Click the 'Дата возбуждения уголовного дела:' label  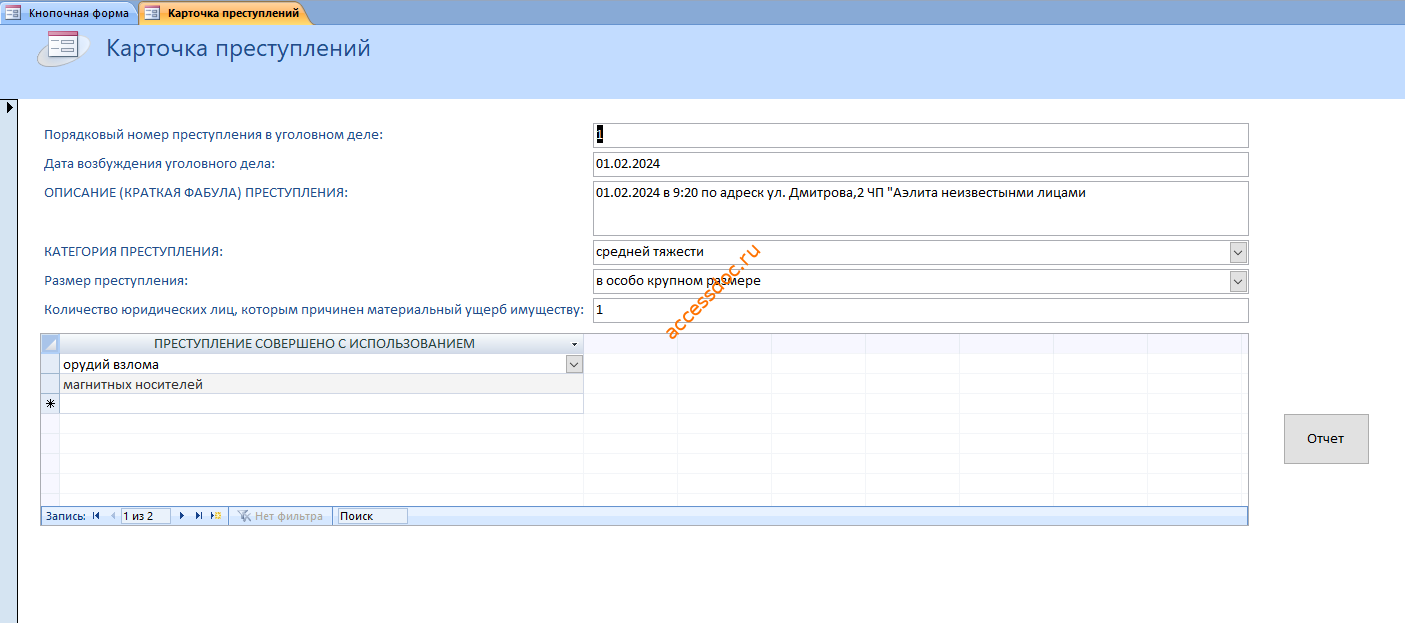pos(159,164)
